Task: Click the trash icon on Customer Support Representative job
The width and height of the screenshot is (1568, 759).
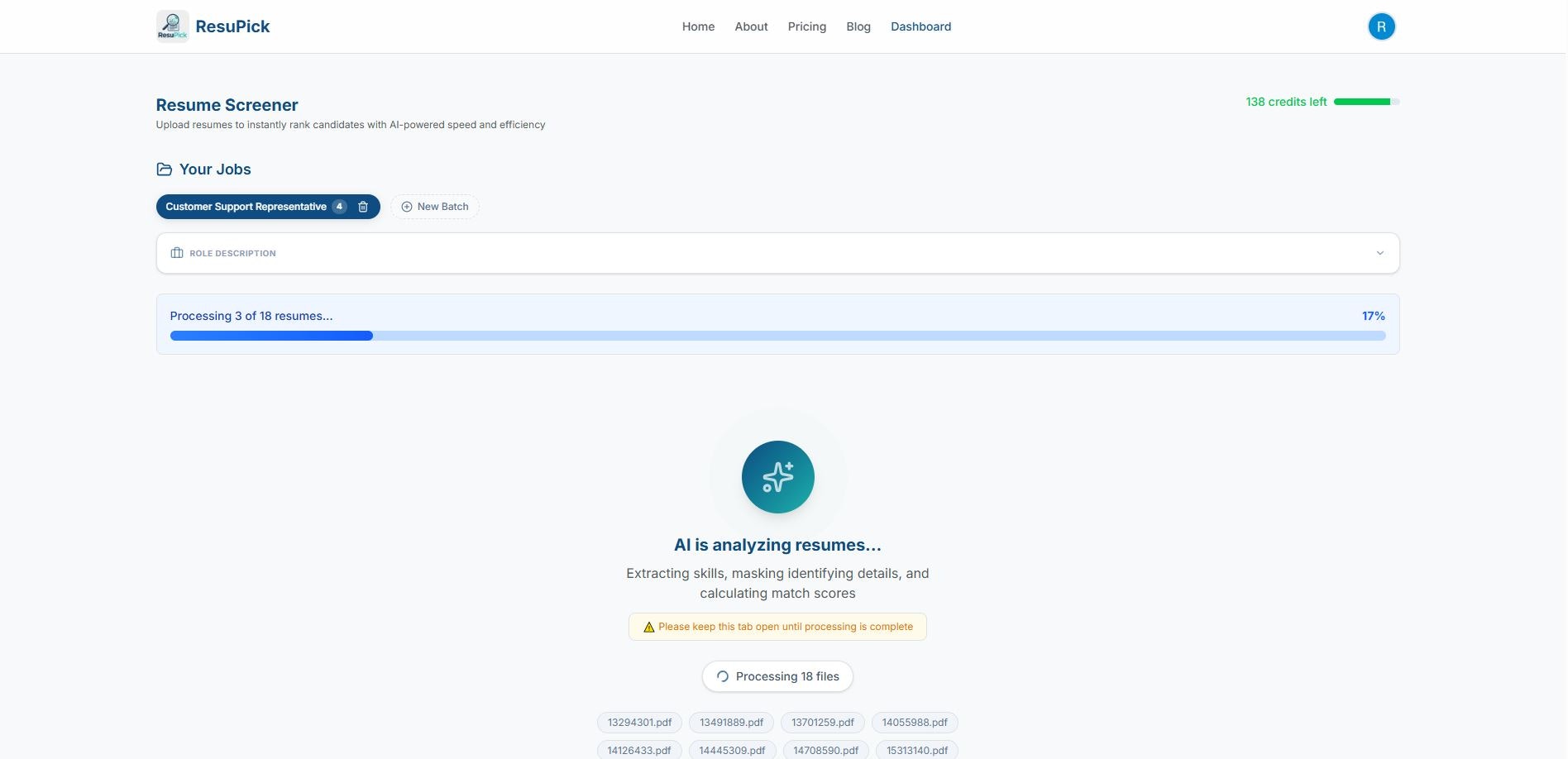Action: (362, 207)
